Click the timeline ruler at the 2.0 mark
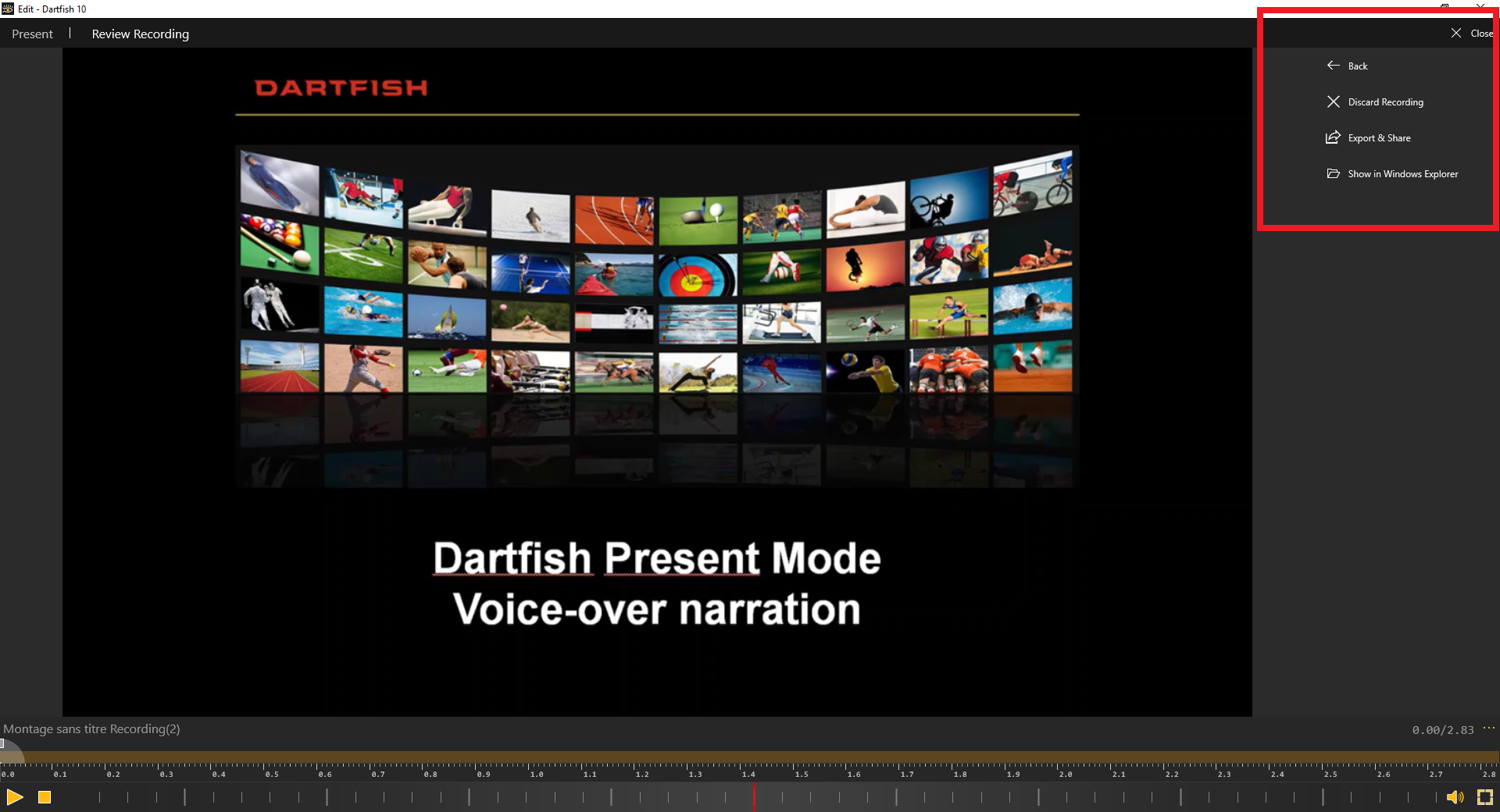The height and width of the screenshot is (812, 1500). 1066,773
